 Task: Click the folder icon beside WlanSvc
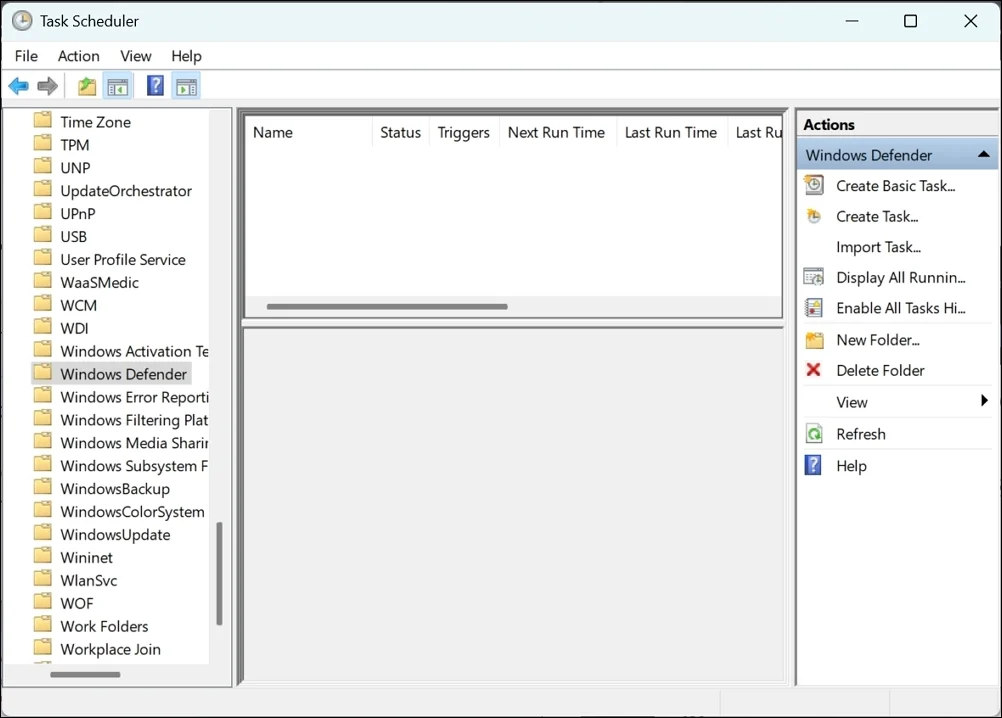pos(43,579)
